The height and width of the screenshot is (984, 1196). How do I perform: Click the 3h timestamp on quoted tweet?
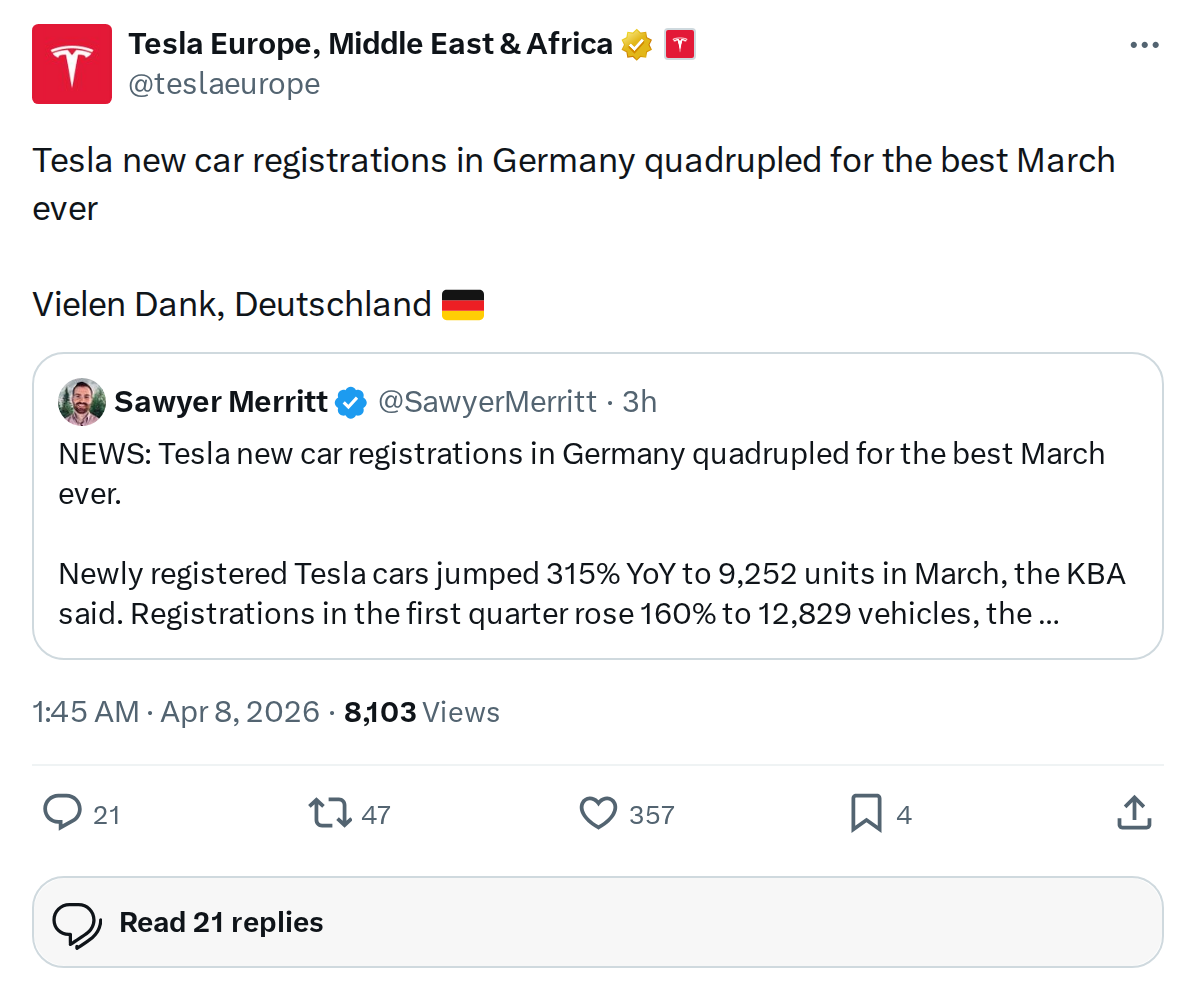tap(646, 401)
